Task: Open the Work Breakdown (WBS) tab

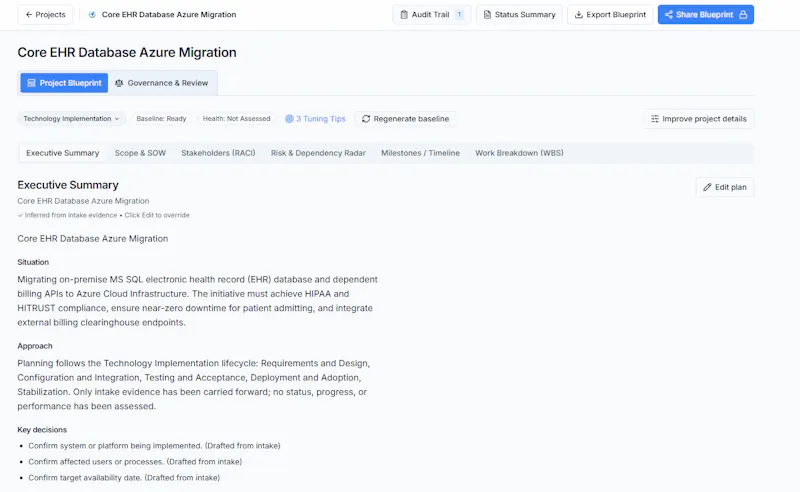Action: coord(519,153)
